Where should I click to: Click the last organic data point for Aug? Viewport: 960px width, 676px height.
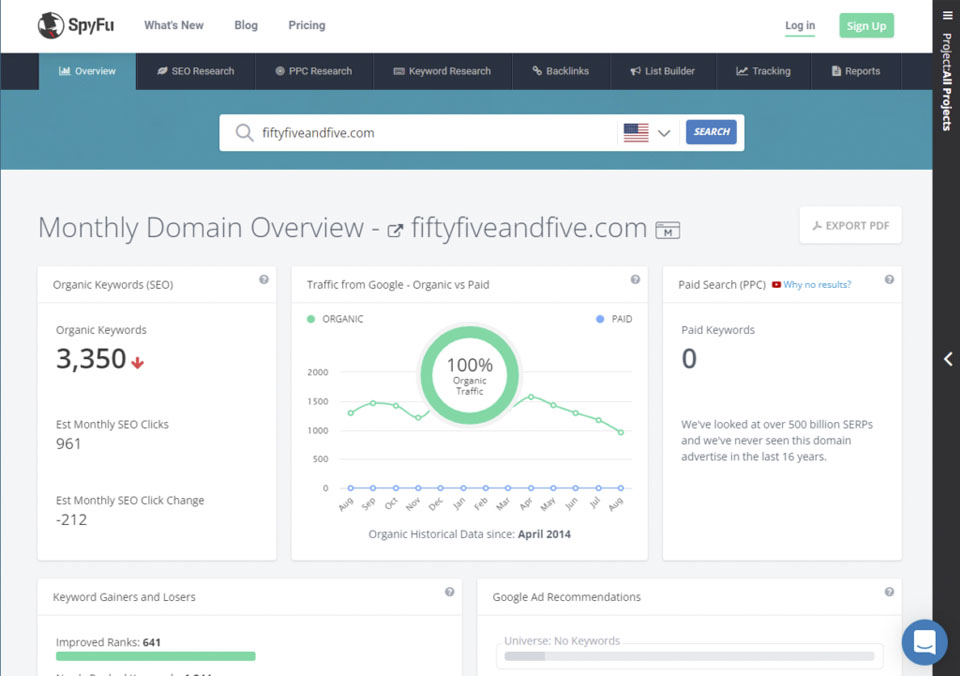[621, 432]
